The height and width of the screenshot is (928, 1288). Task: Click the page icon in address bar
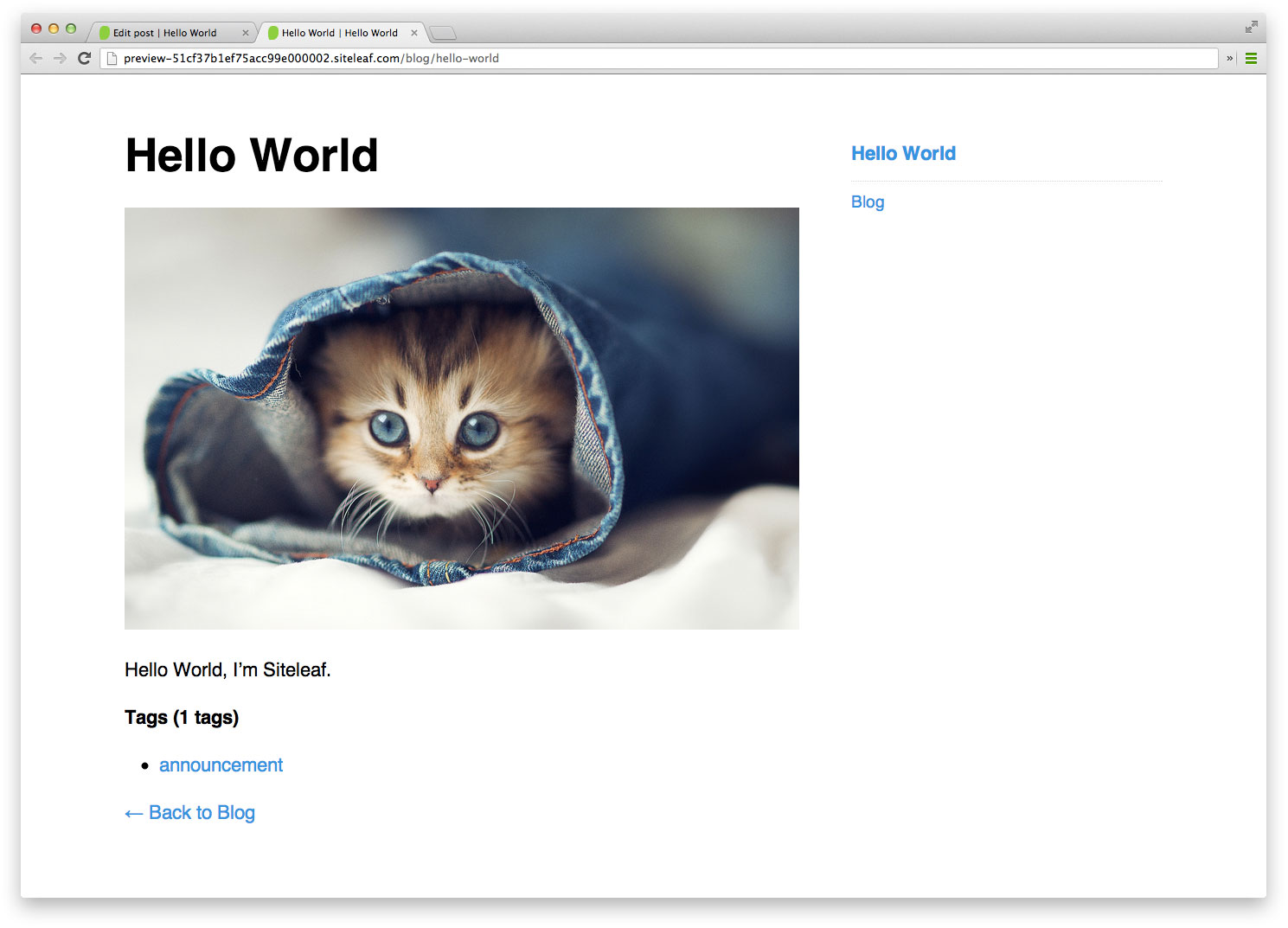(x=112, y=58)
